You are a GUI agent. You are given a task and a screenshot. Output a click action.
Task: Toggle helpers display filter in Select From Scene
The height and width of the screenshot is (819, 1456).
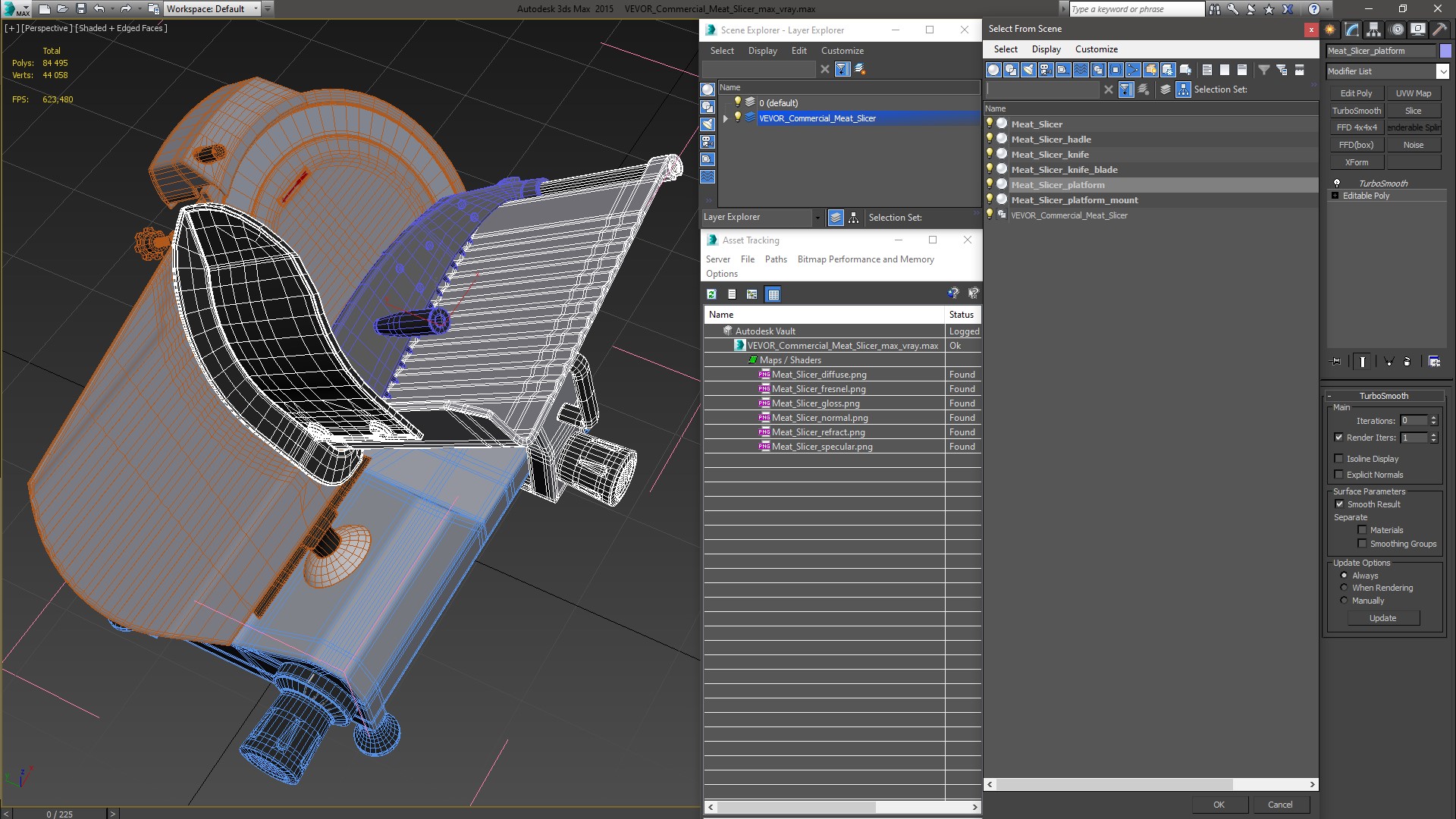[x=1063, y=70]
